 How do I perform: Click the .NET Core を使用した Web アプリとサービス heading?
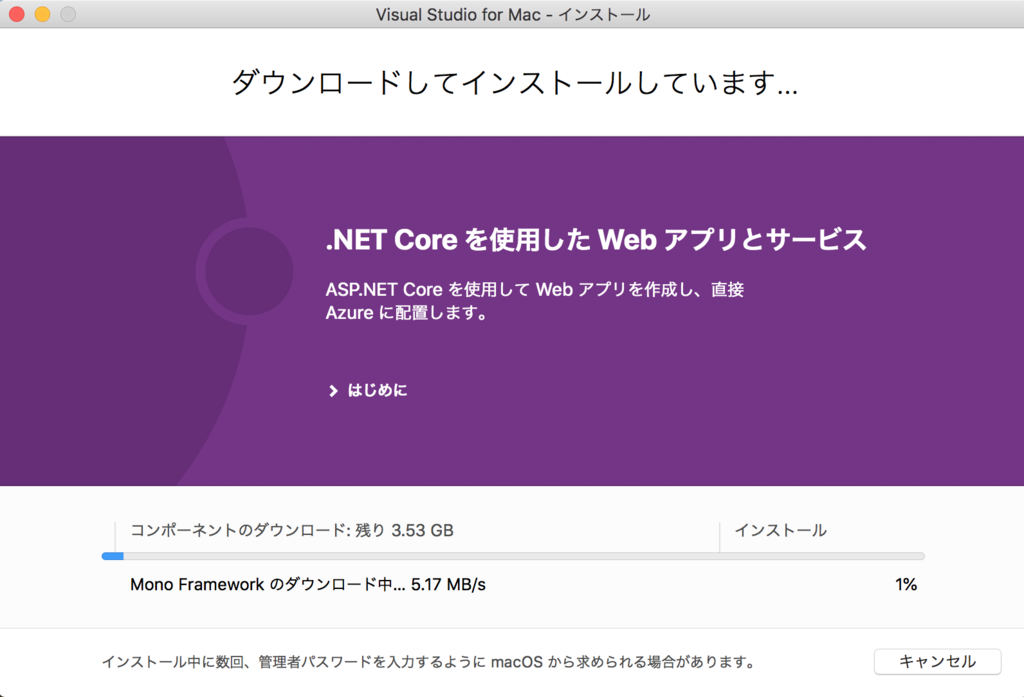tap(596, 240)
